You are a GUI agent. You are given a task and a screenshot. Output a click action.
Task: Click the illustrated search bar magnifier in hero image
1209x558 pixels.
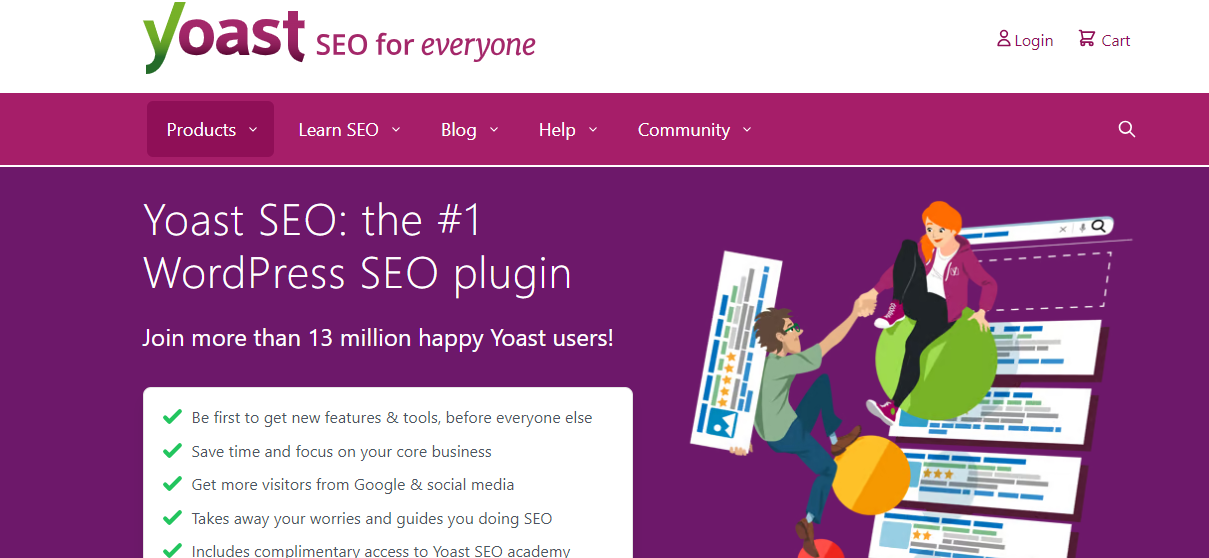tap(1099, 227)
